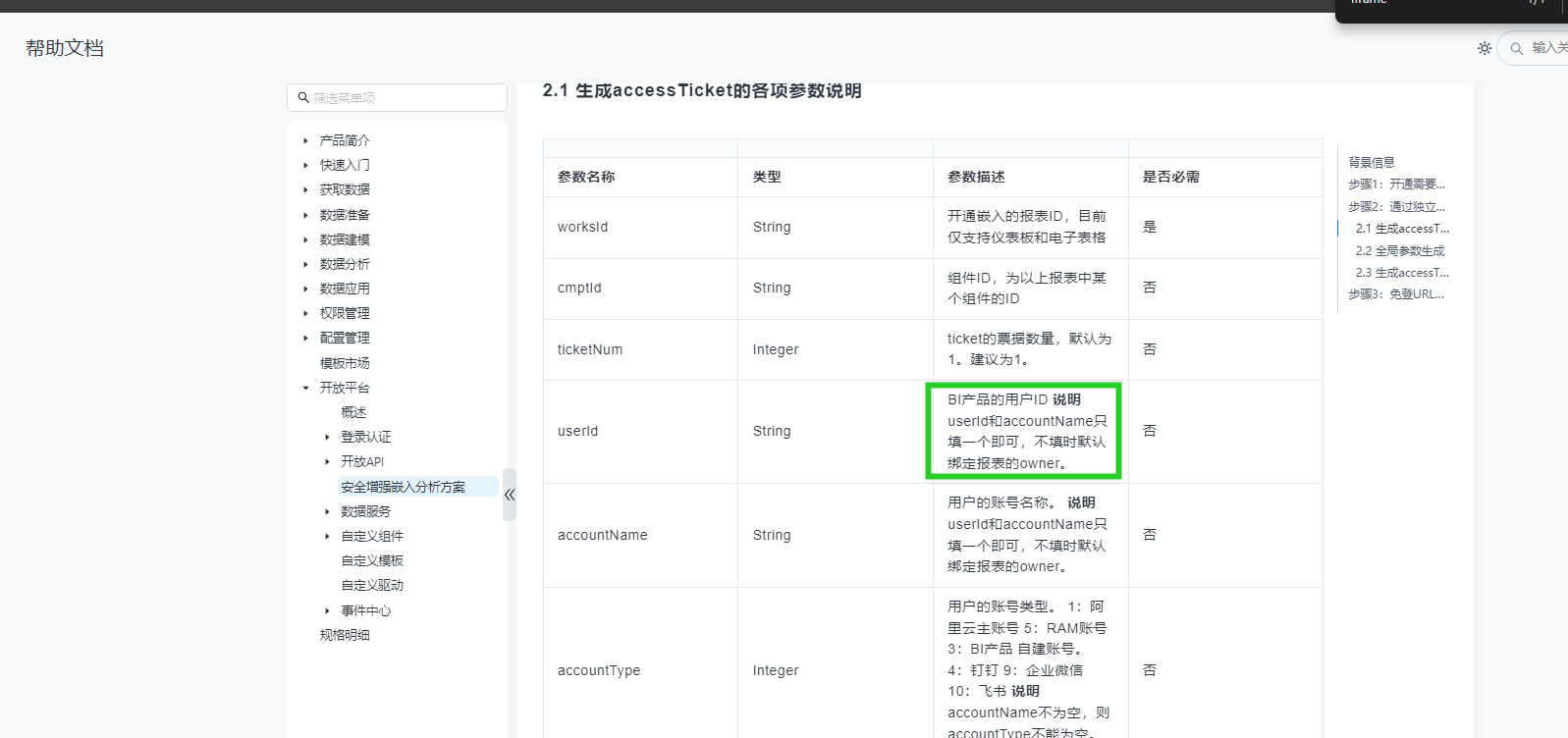1568x738 pixels.
Task: Toggle the light/dark theme sun icon
Action: pos(1484,48)
